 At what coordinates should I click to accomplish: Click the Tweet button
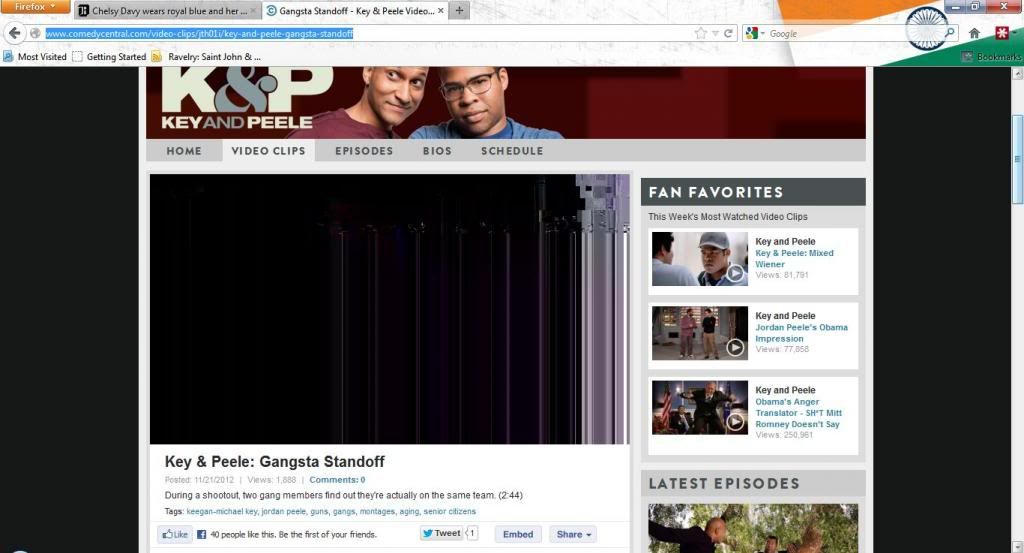pos(441,533)
